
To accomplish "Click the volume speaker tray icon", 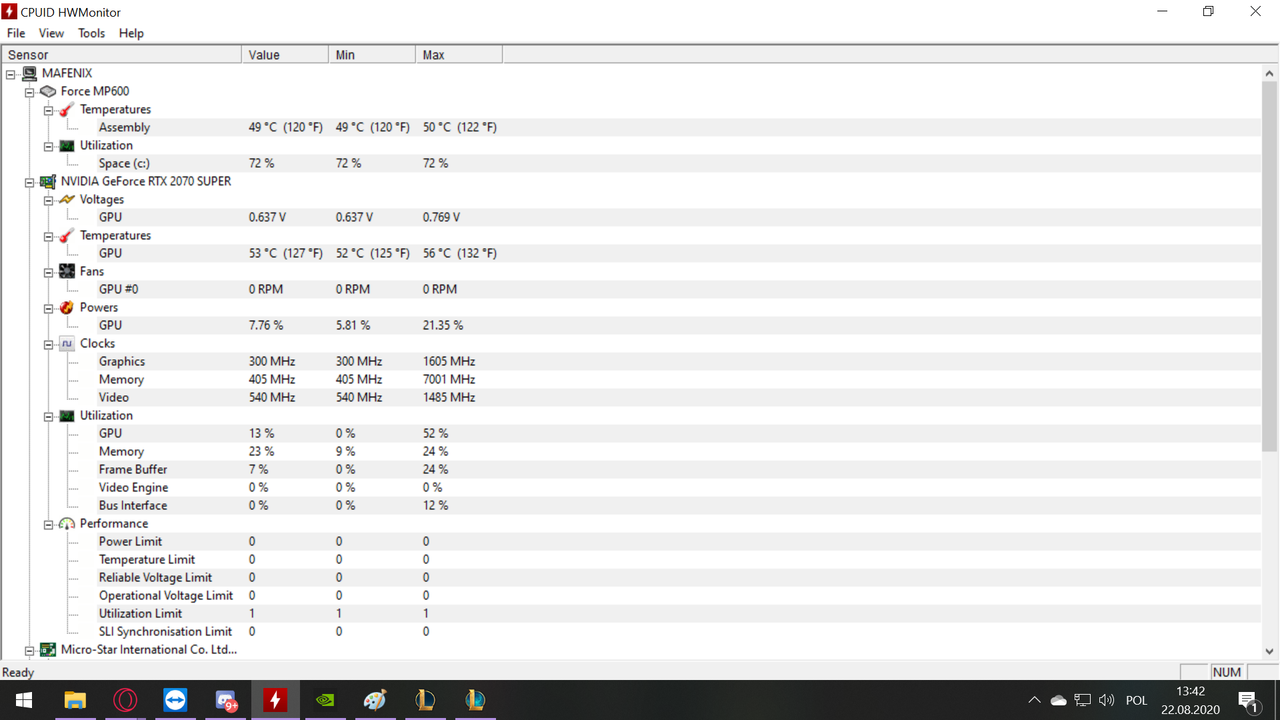I will [x=1106, y=700].
